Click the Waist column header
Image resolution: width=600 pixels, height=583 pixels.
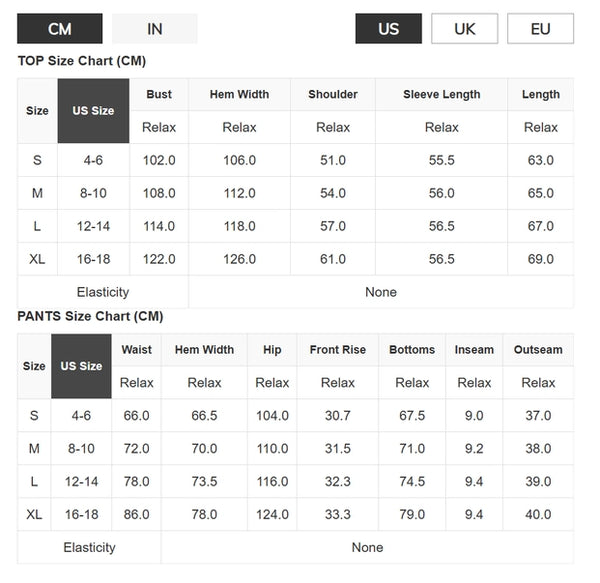click(x=137, y=350)
